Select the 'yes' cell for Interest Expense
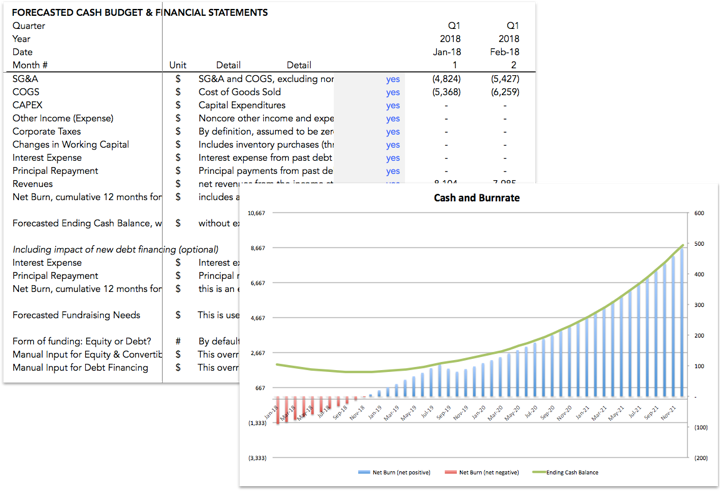 click(x=393, y=157)
